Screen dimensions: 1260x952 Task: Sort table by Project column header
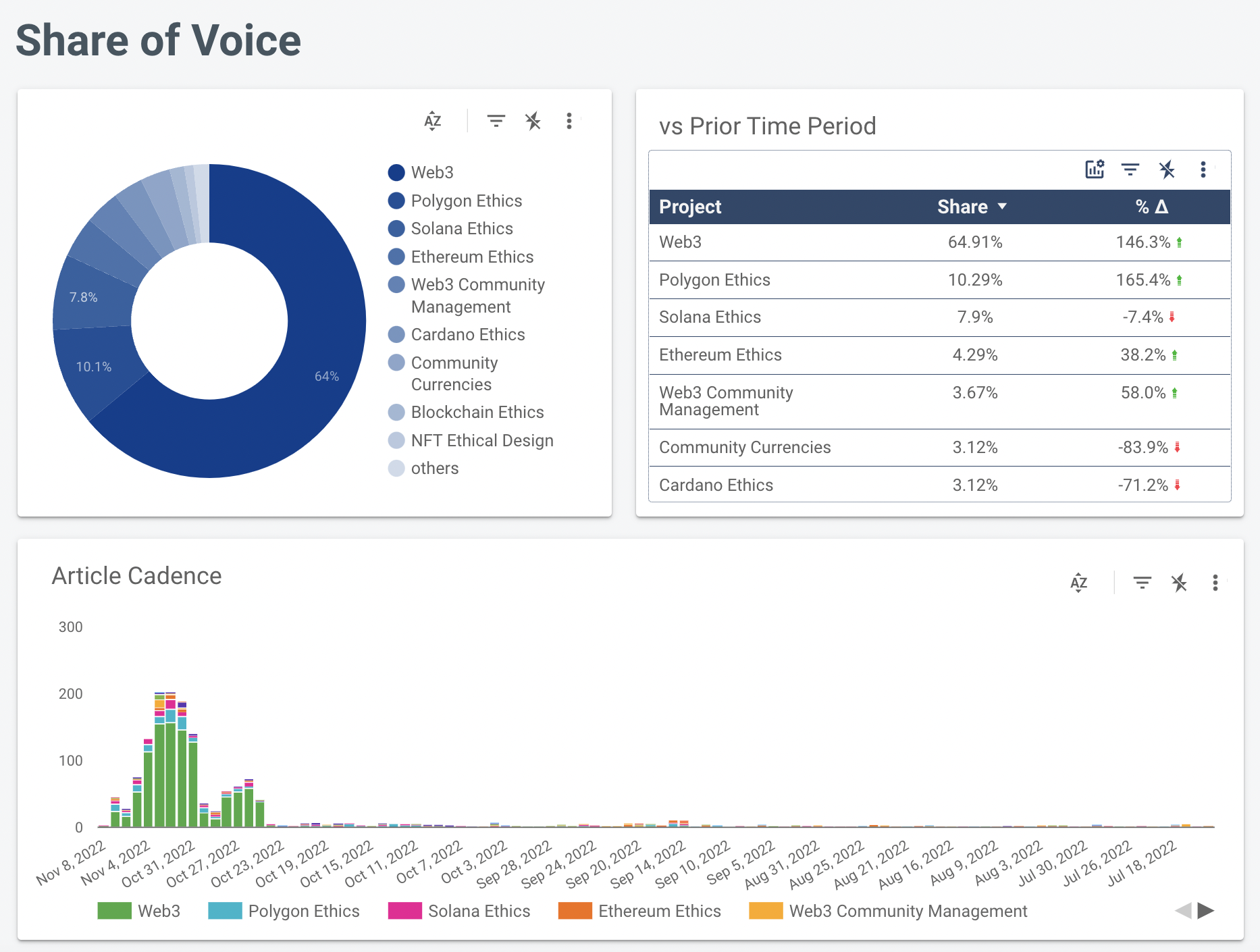point(690,207)
